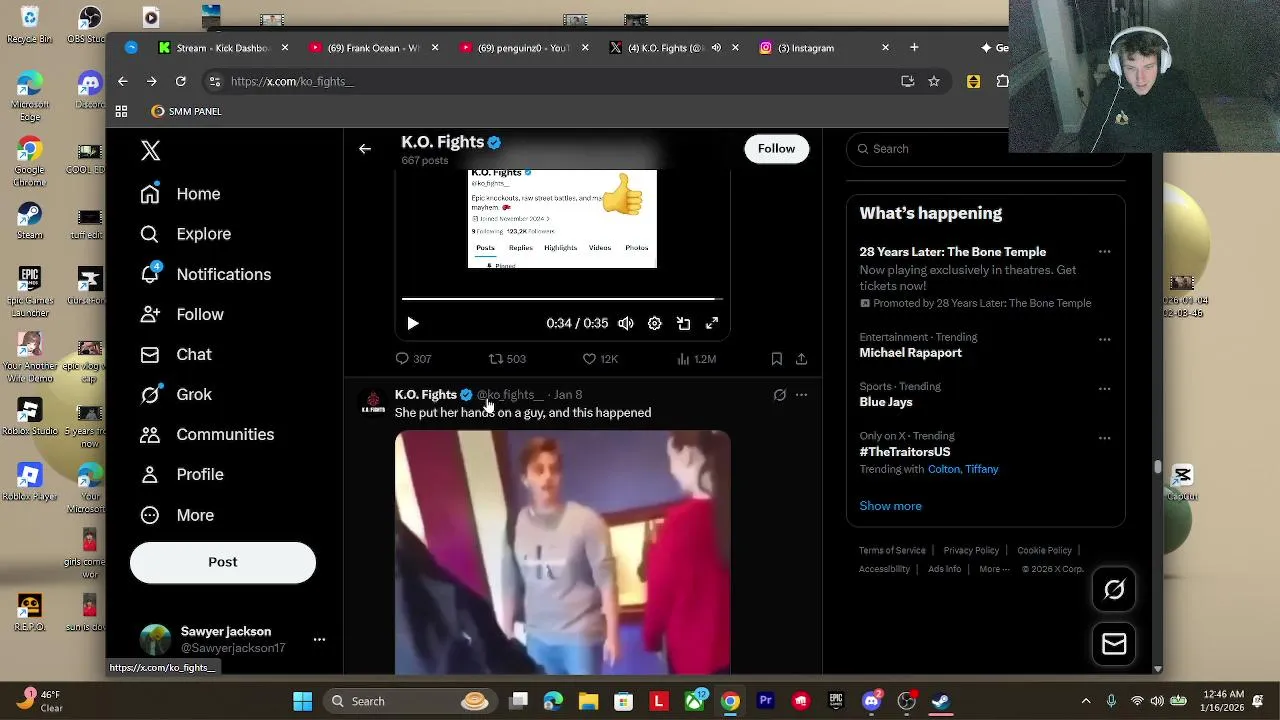Enter fullscreen on the video

712,323
